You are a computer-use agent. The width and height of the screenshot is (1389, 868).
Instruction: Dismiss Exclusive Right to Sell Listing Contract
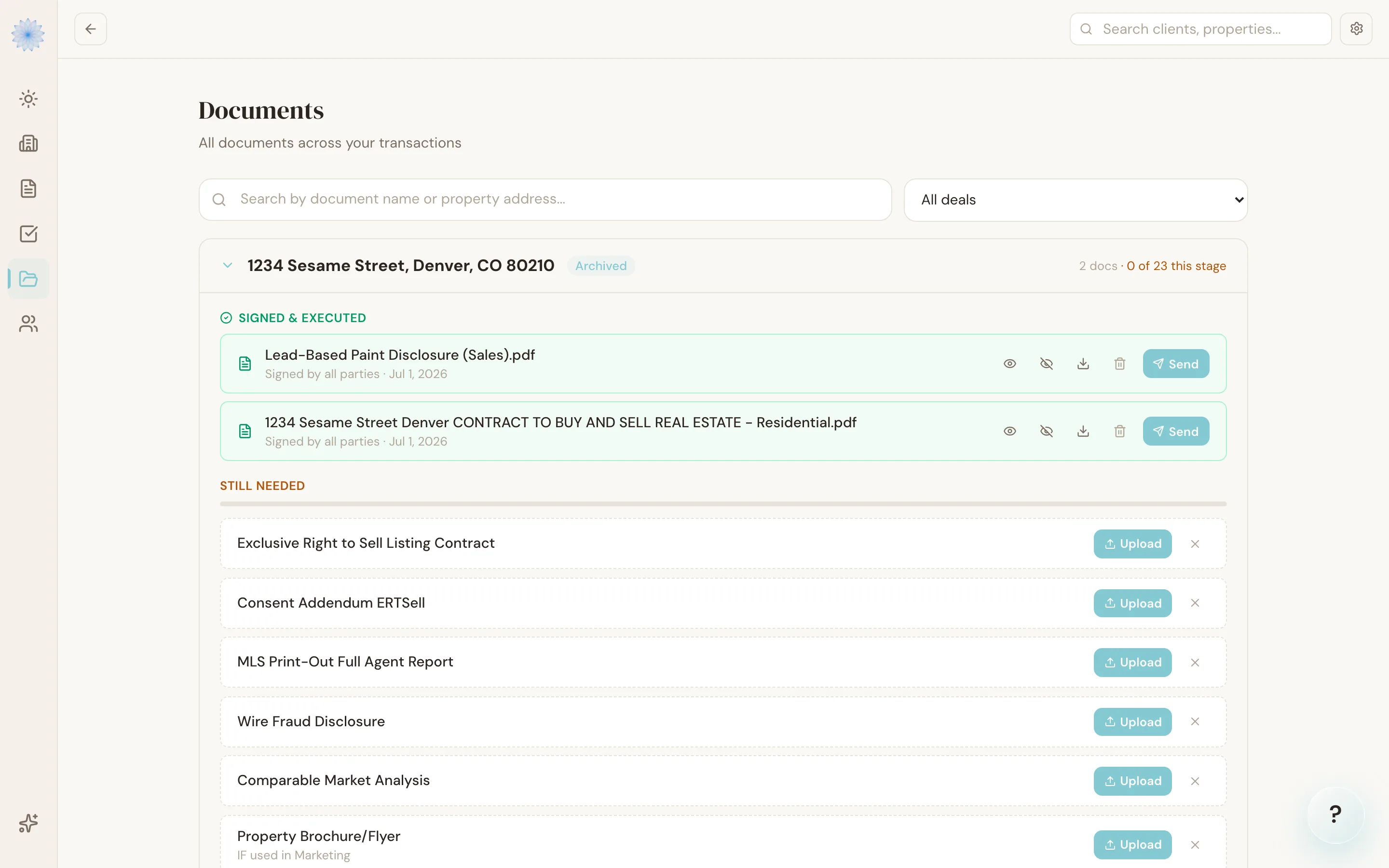(1195, 543)
